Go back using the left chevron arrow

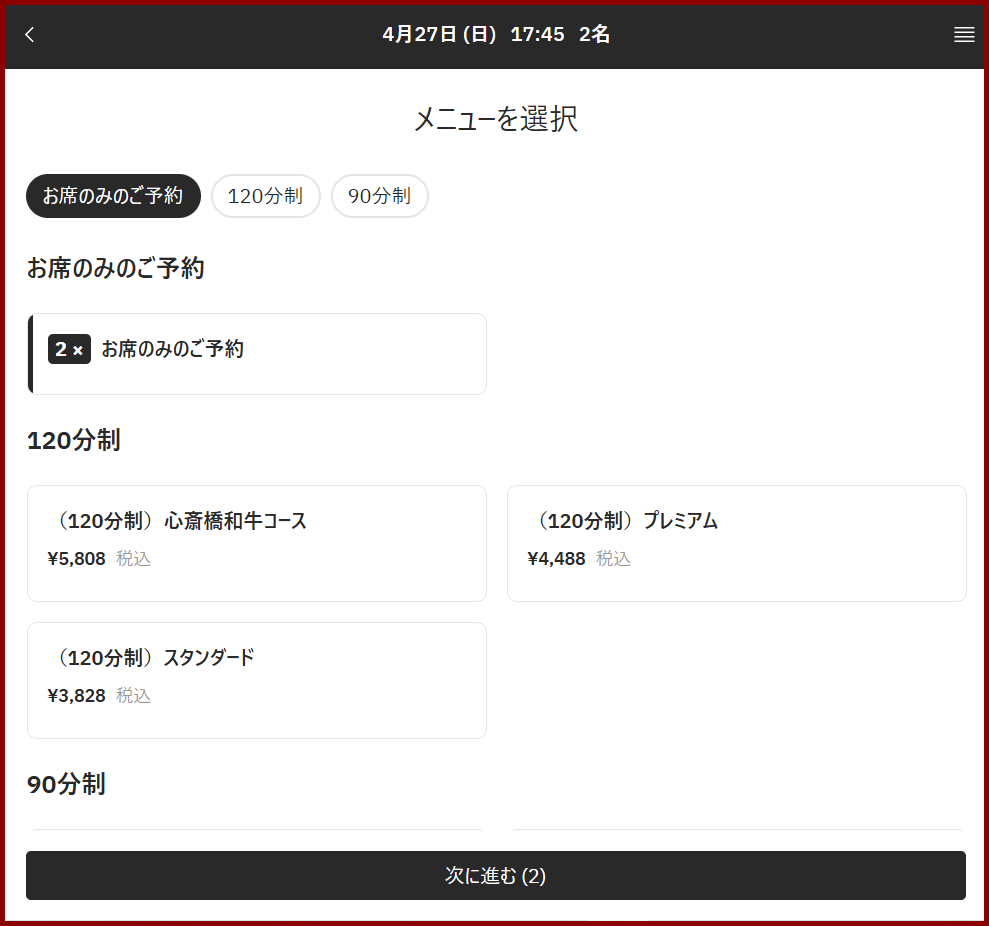[x=30, y=35]
